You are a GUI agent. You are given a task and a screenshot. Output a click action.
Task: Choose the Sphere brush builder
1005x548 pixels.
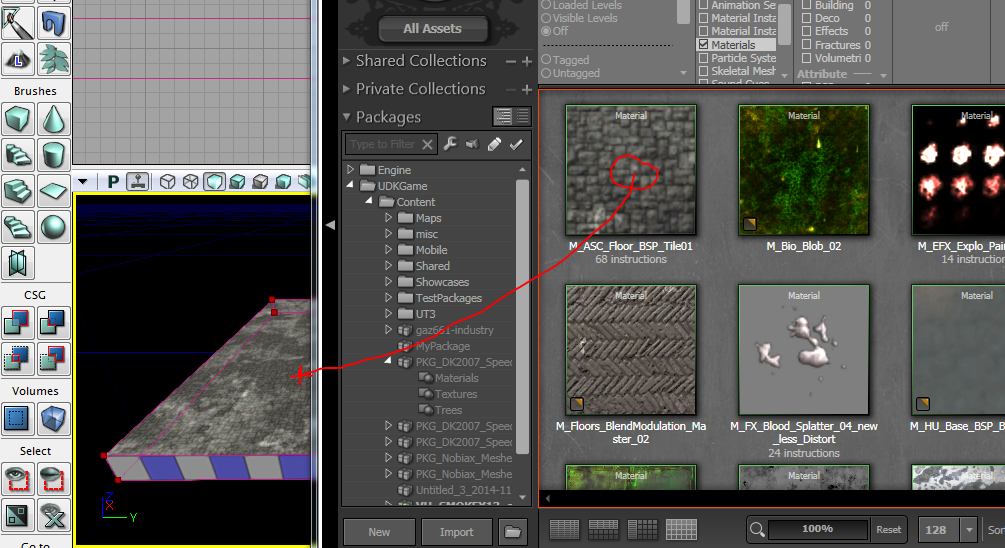click(53, 227)
